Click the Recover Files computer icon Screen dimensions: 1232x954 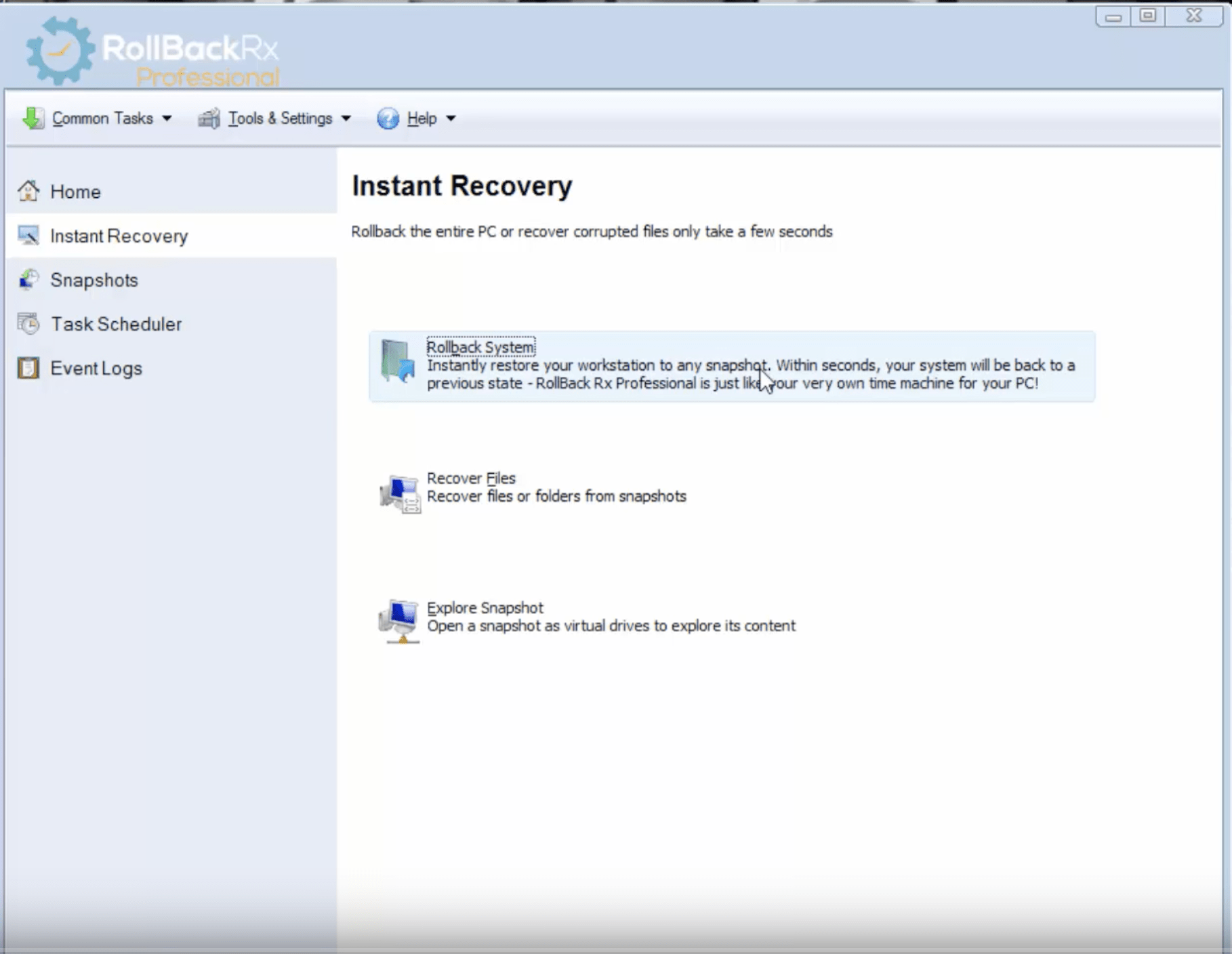pos(401,495)
